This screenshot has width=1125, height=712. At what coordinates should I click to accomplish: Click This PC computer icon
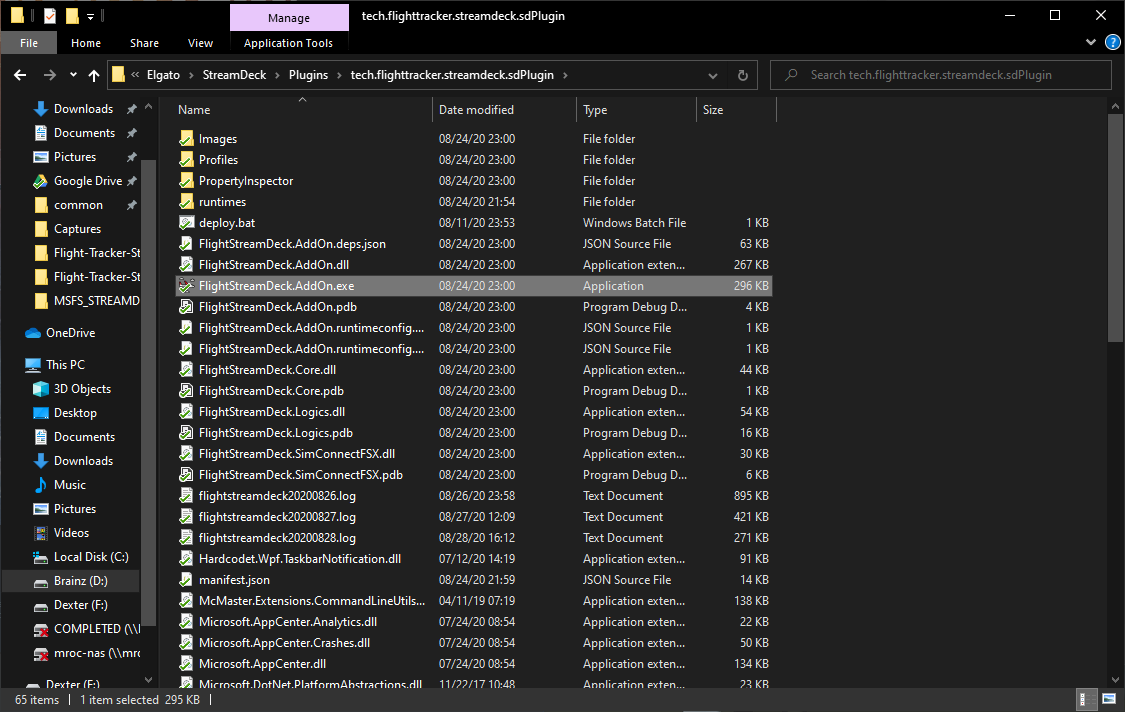click(33, 365)
